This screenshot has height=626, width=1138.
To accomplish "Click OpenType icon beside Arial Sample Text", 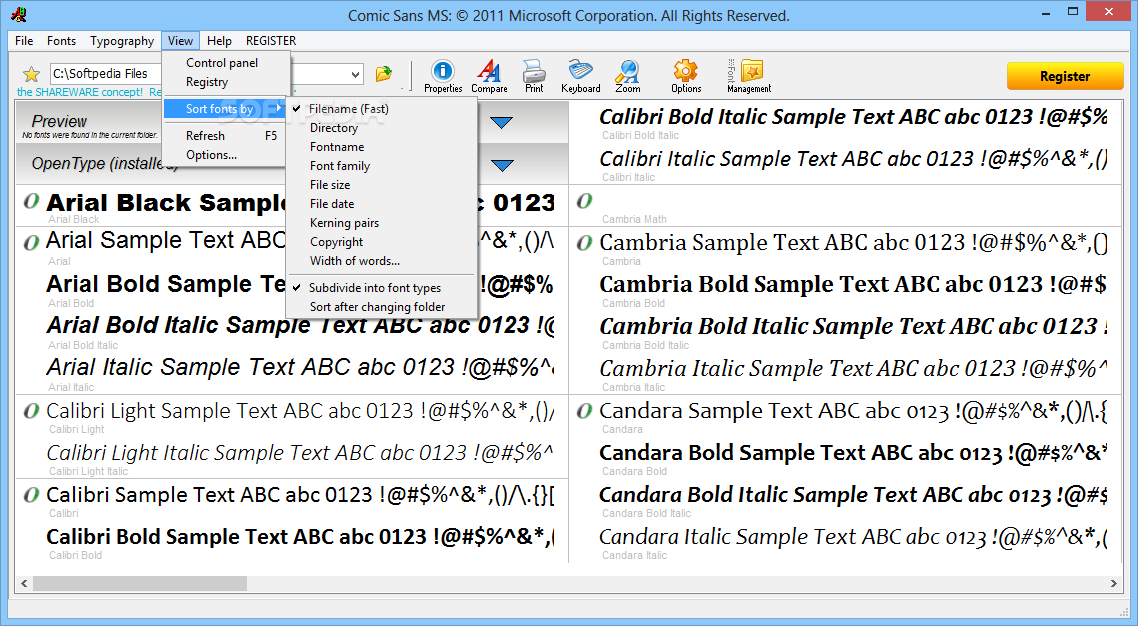I will (30, 242).
